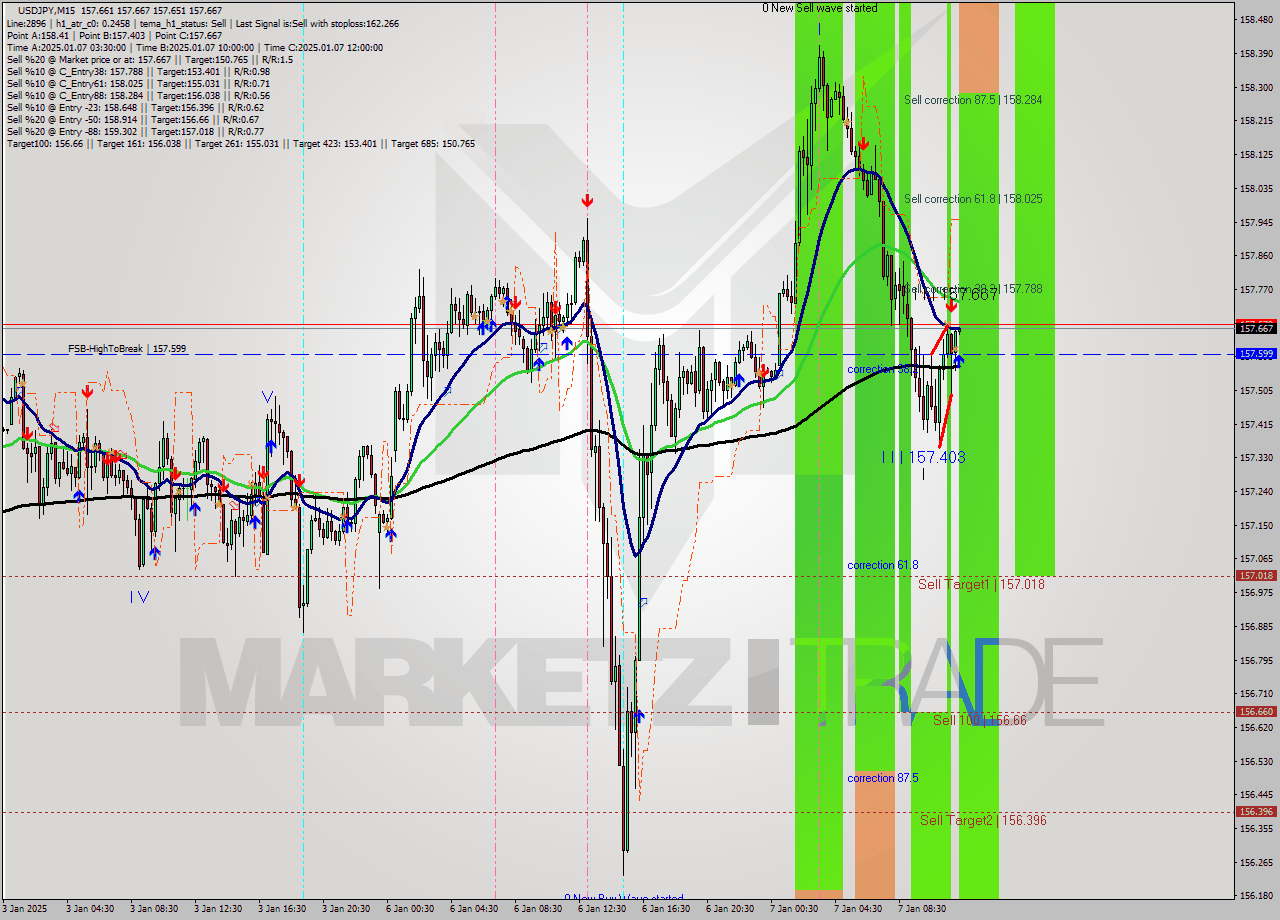Click the blue 'I V' wave label
The height and width of the screenshot is (920, 1280).
(x=140, y=597)
